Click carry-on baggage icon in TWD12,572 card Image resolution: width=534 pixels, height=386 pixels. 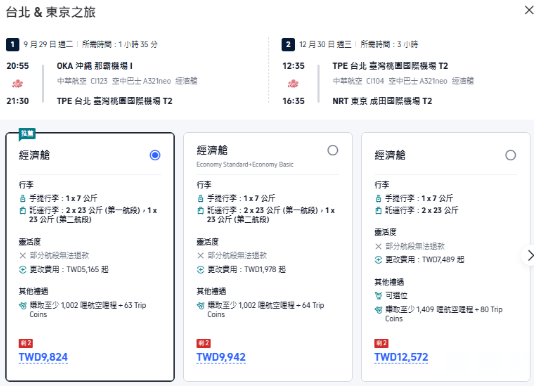pos(378,198)
